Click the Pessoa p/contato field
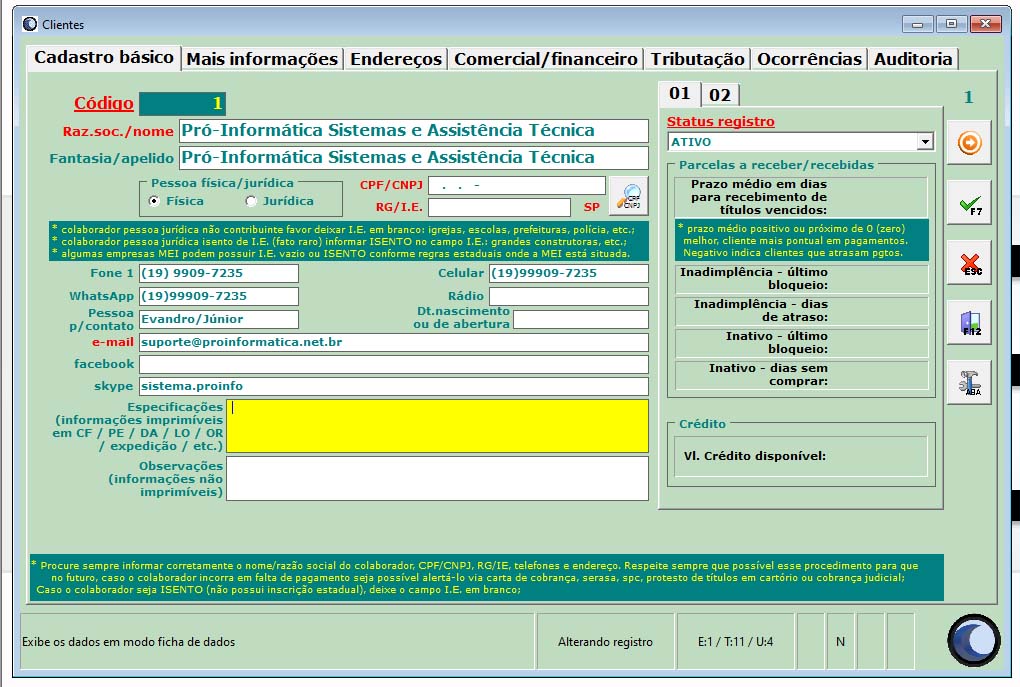The height and width of the screenshot is (687, 1020). (219, 319)
